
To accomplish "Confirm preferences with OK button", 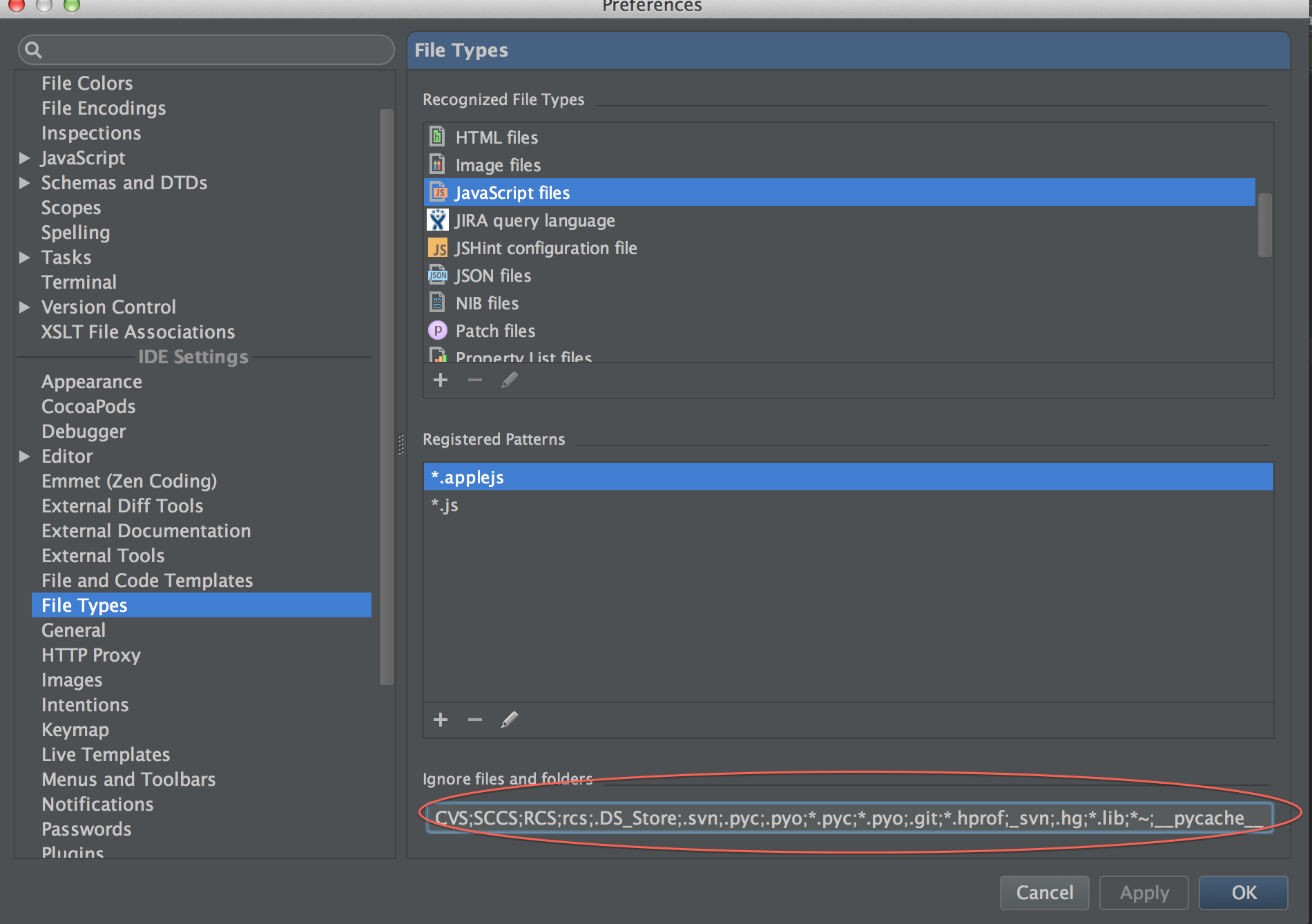I will coord(1244,893).
